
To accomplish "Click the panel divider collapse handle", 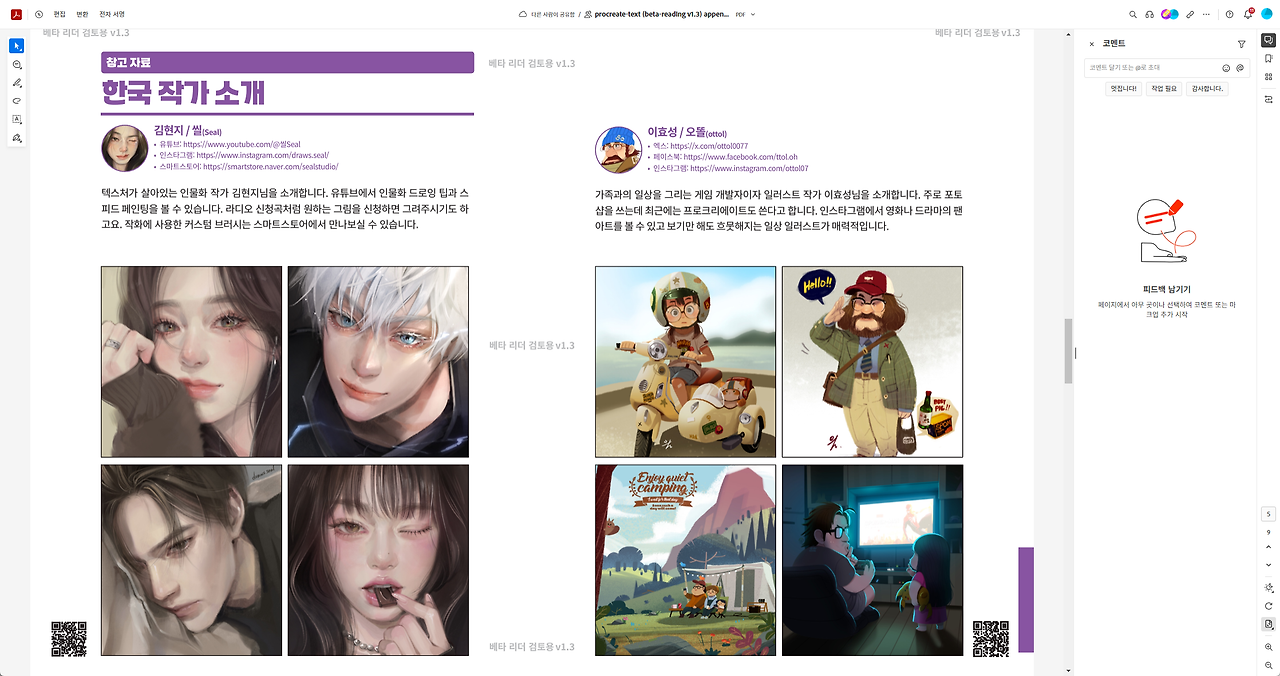I will (1076, 353).
